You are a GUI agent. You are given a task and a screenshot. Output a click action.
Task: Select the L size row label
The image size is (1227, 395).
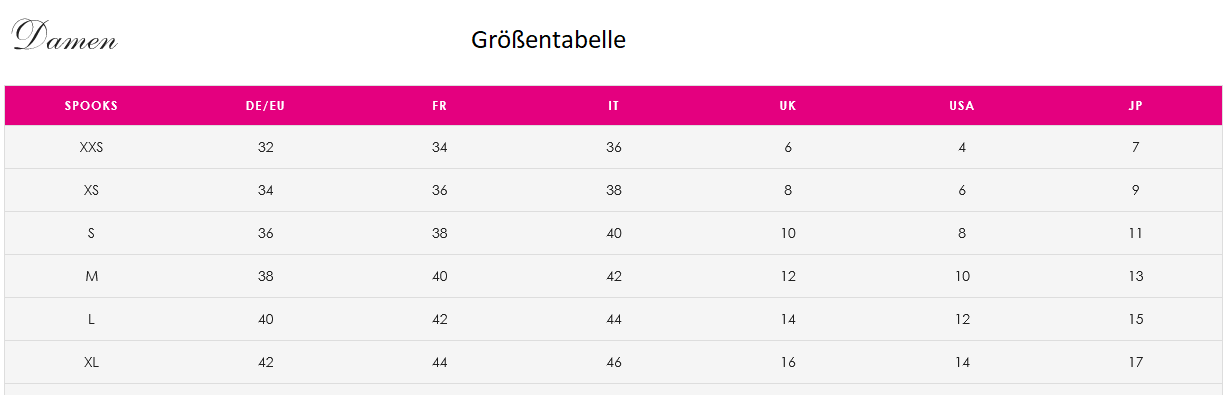click(91, 319)
